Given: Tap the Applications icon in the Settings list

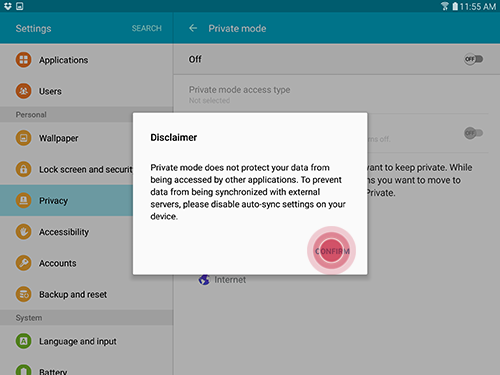Looking at the screenshot, I should click(x=23, y=60).
